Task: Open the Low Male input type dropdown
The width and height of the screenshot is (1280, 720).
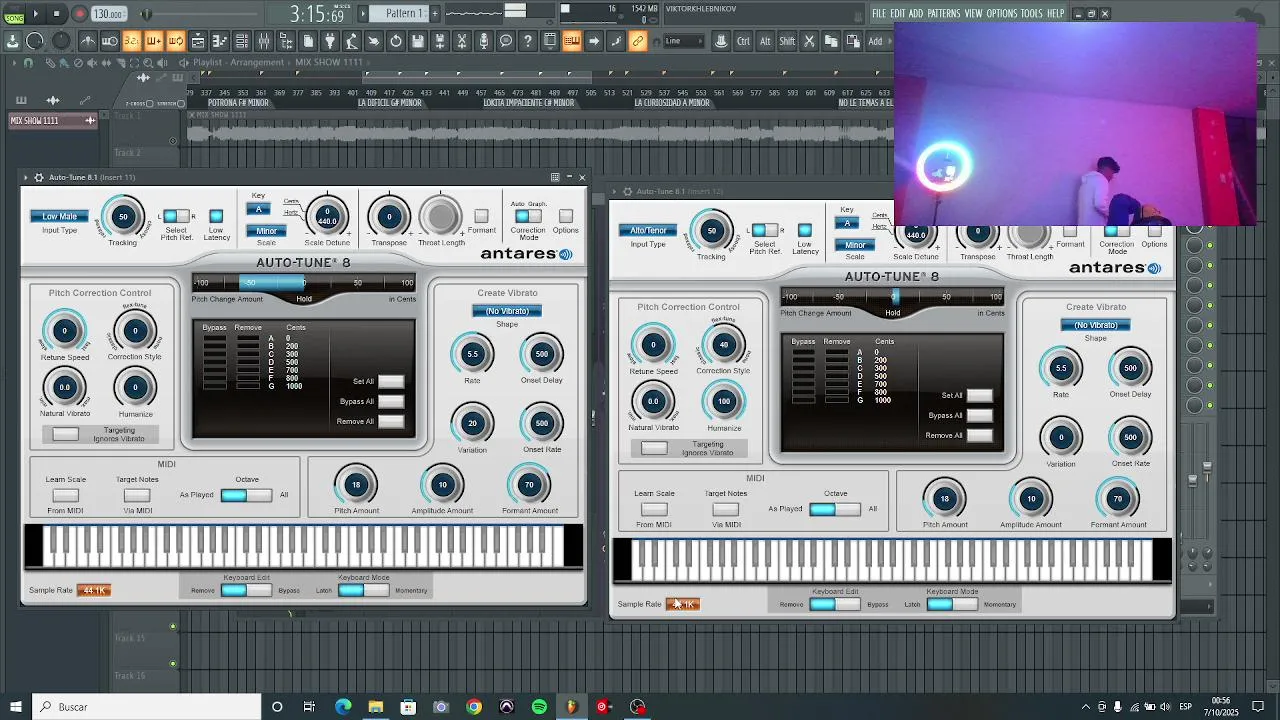Action: pyautogui.click(x=59, y=216)
